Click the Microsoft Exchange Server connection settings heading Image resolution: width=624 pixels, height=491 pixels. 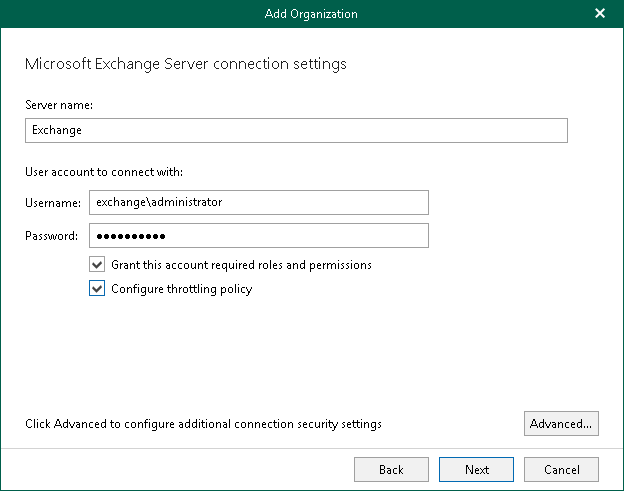(x=185, y=64)
